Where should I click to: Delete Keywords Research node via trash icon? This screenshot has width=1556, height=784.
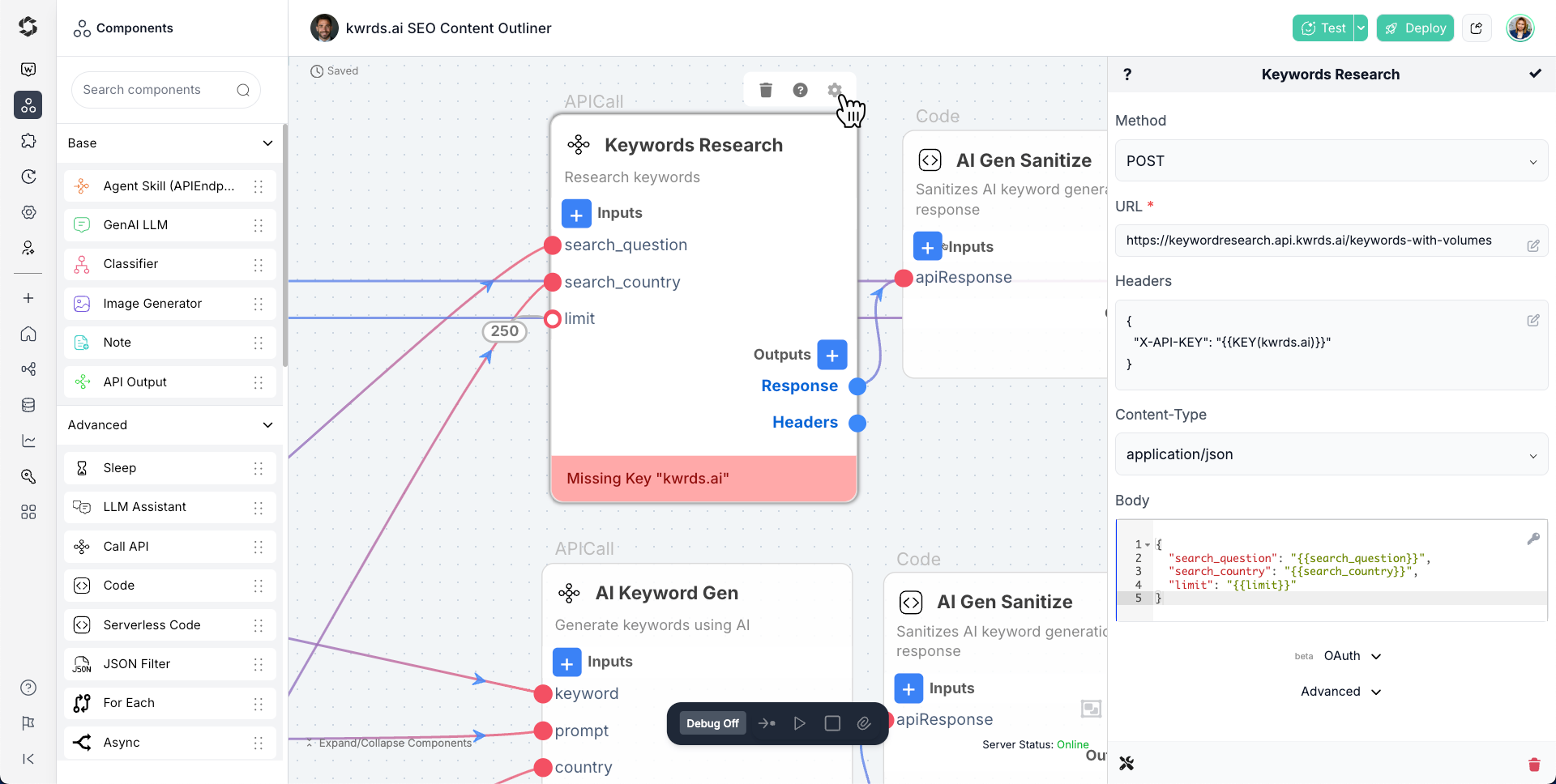coord(766,90)
